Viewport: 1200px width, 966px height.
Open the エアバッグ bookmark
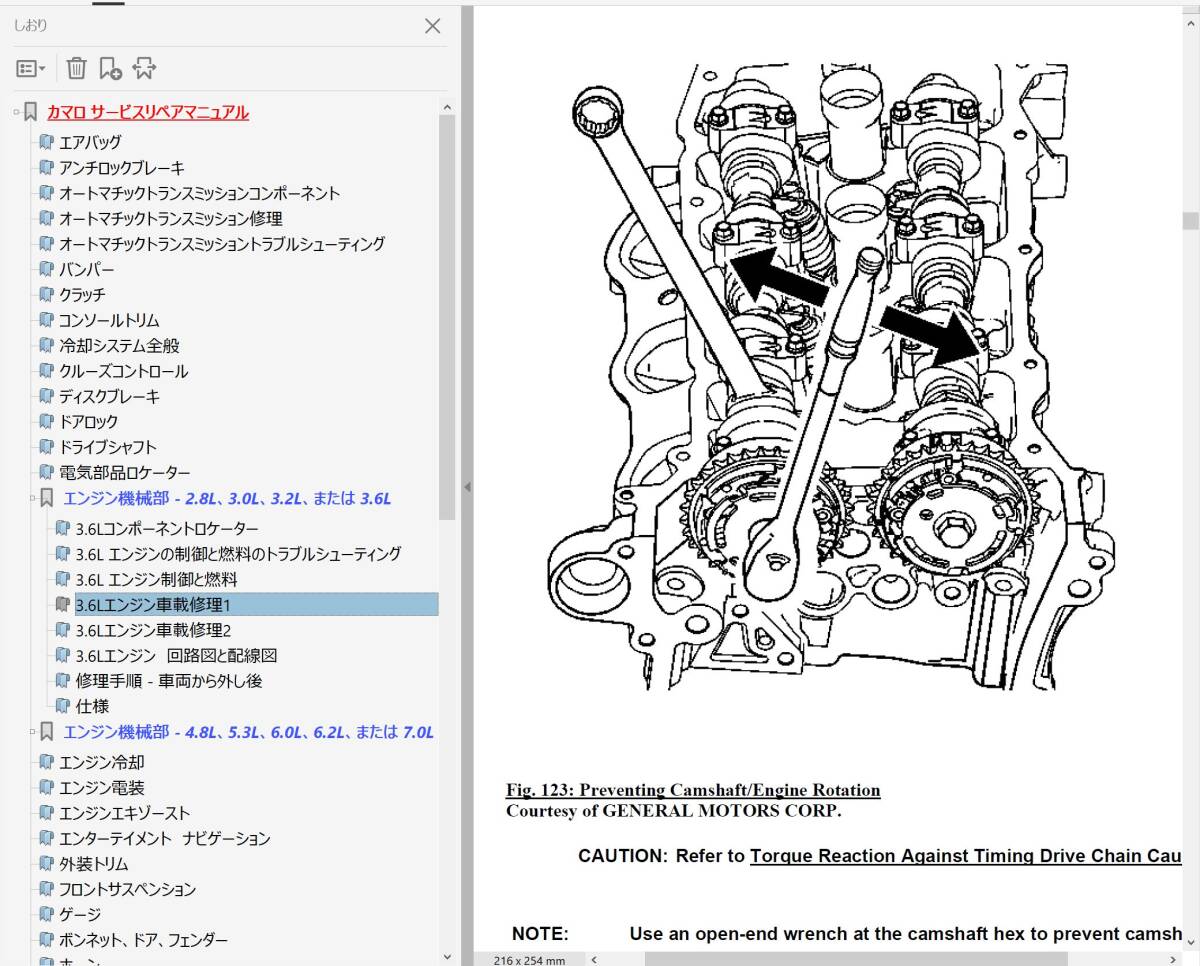[x=90, y=142]
